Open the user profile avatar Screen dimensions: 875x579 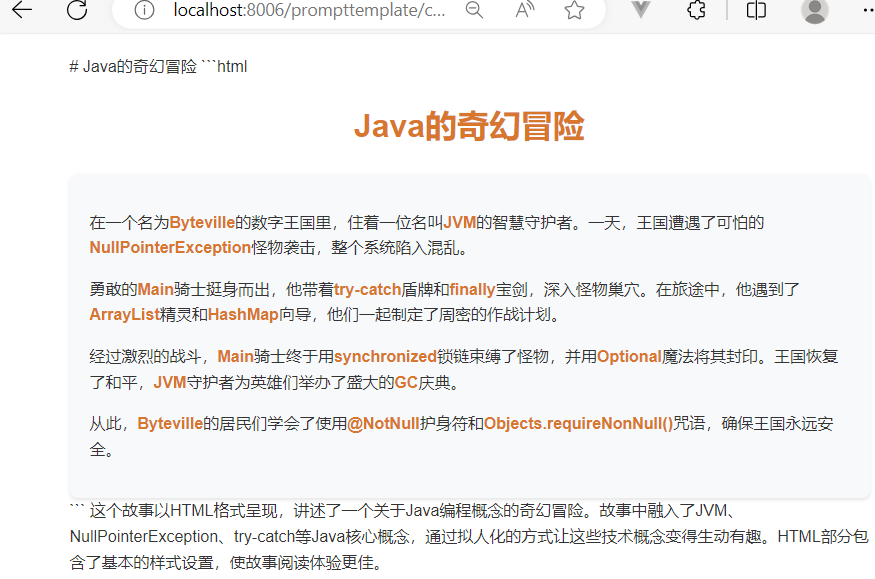pos(815,11)
